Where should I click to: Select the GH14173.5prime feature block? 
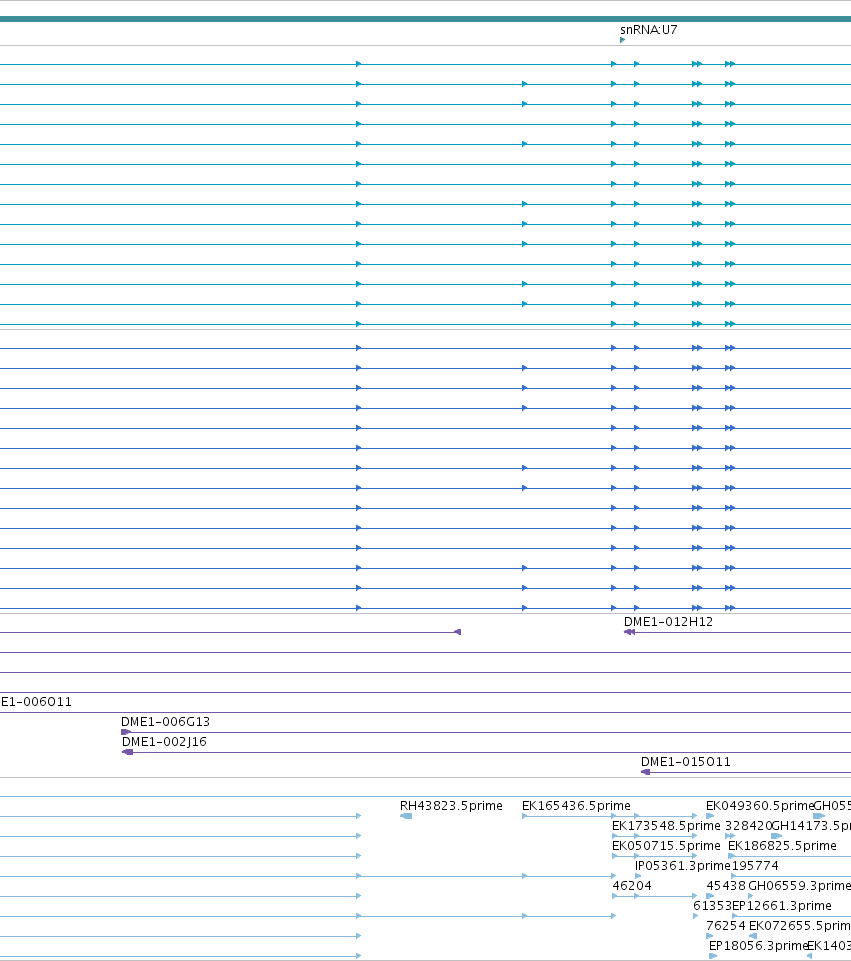tap(776, 836)
